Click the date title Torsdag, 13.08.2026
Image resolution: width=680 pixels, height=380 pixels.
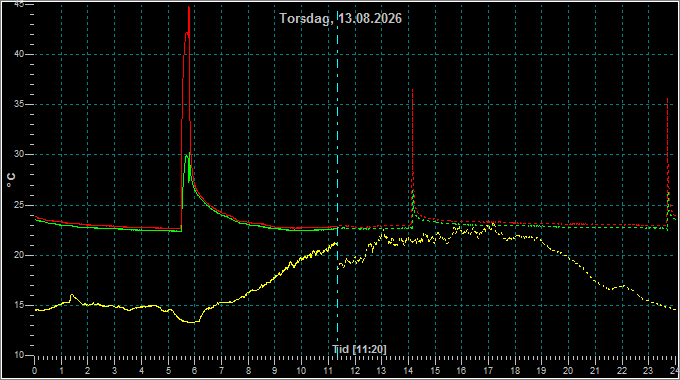pos(340,18)
